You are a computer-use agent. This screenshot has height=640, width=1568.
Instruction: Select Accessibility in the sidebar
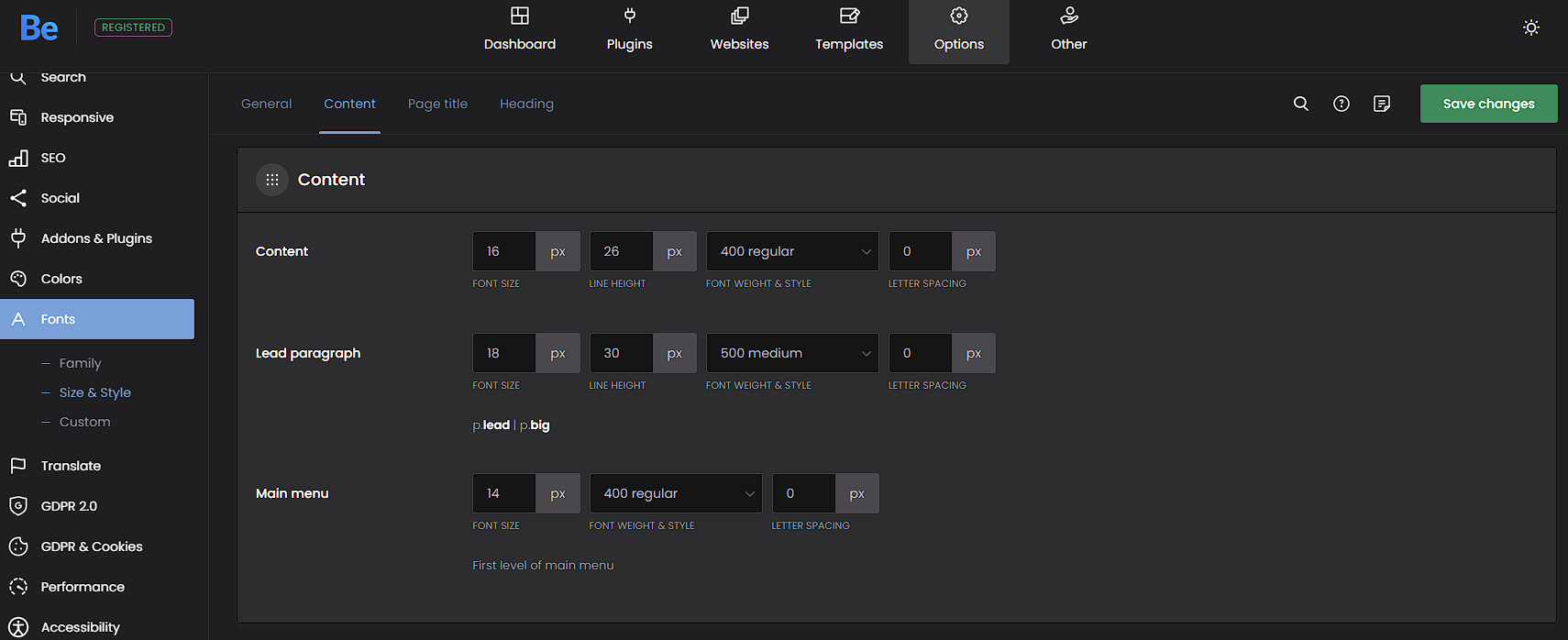click(80, 627)
